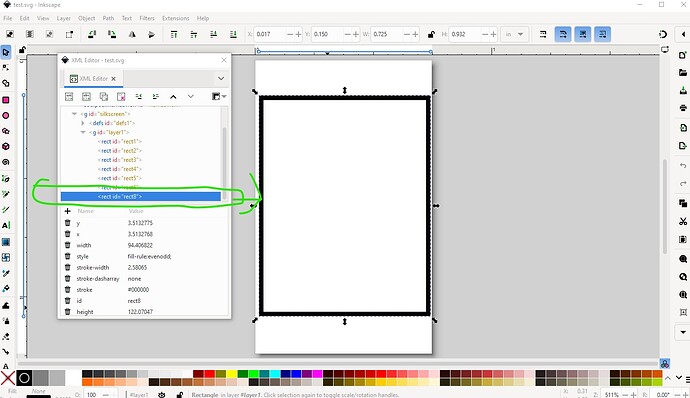Open the Path menu

coord(108,18)
